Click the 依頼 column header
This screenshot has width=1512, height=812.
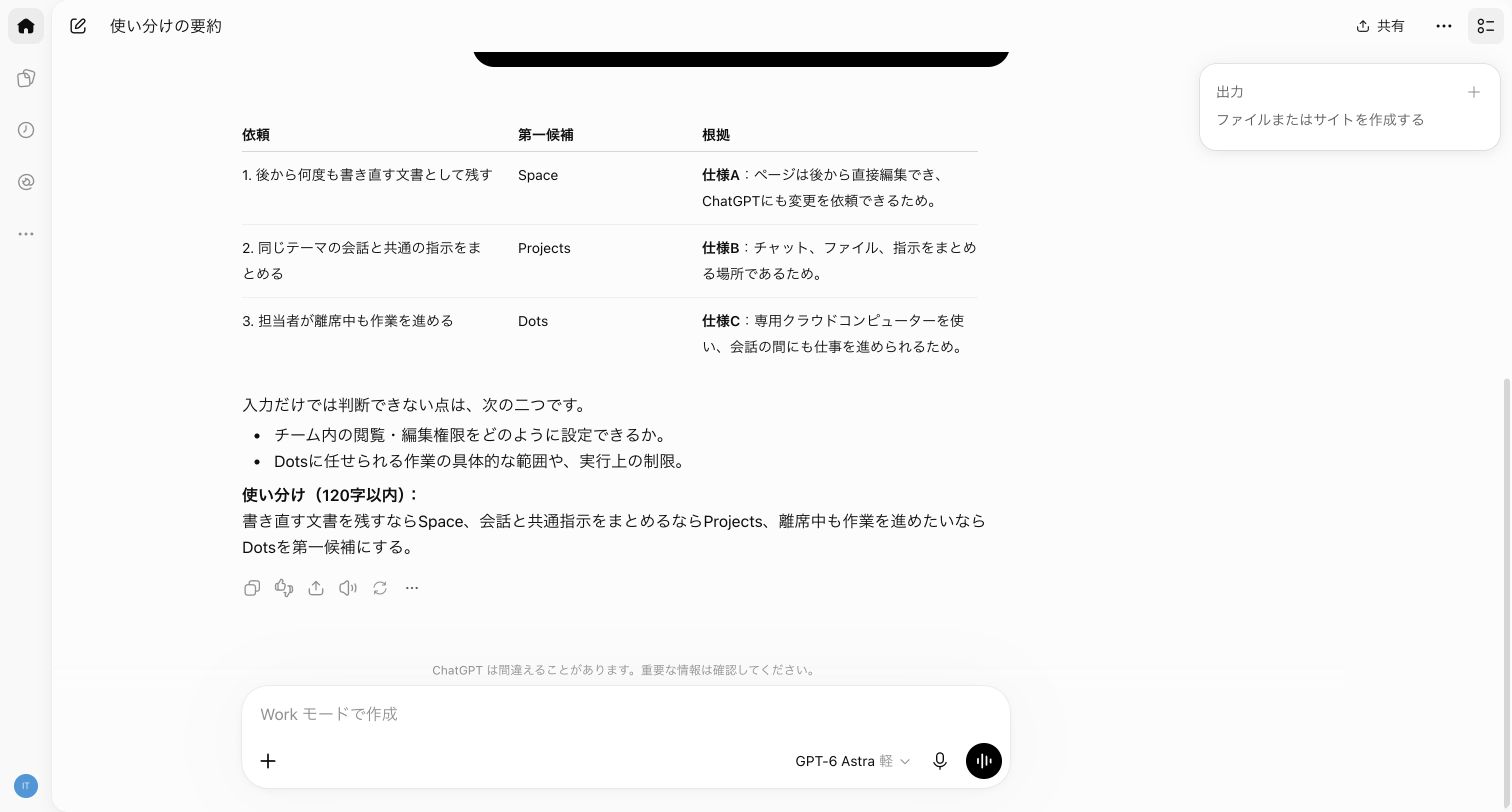point(256,135)
